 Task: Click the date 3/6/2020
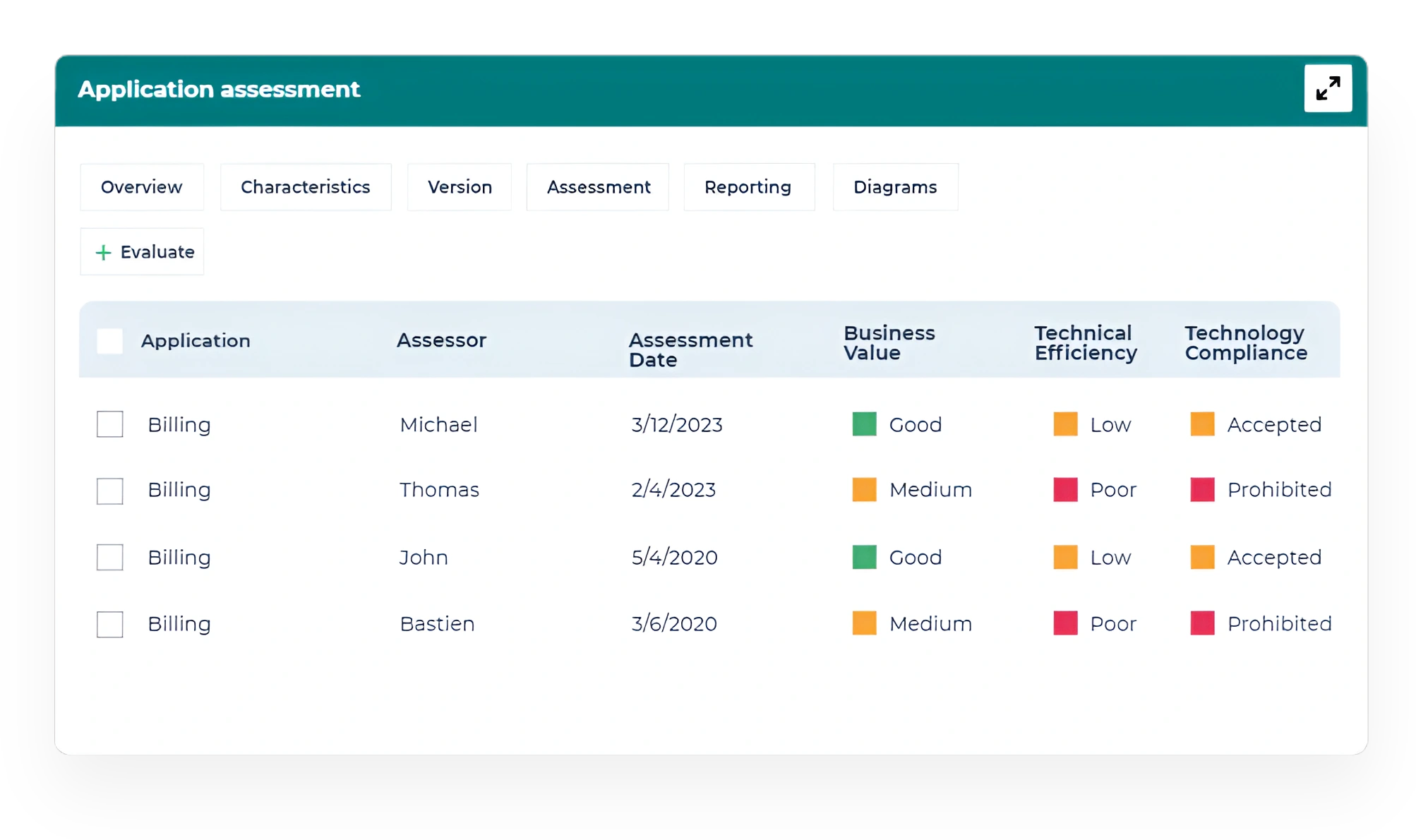(674, 624)
